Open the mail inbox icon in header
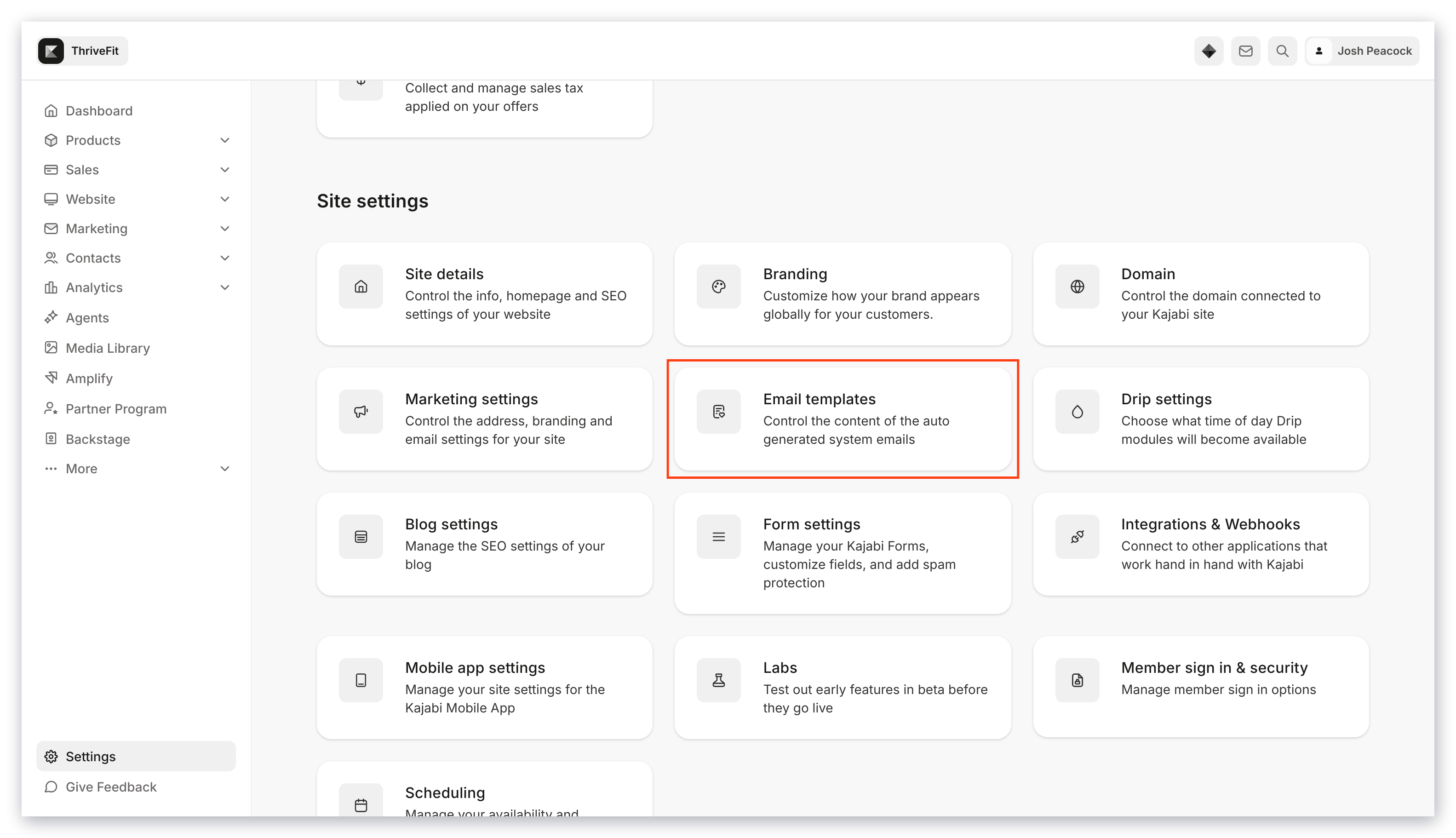The width and height of the screenshot is (1456, 838). (x=1245, y=51)
